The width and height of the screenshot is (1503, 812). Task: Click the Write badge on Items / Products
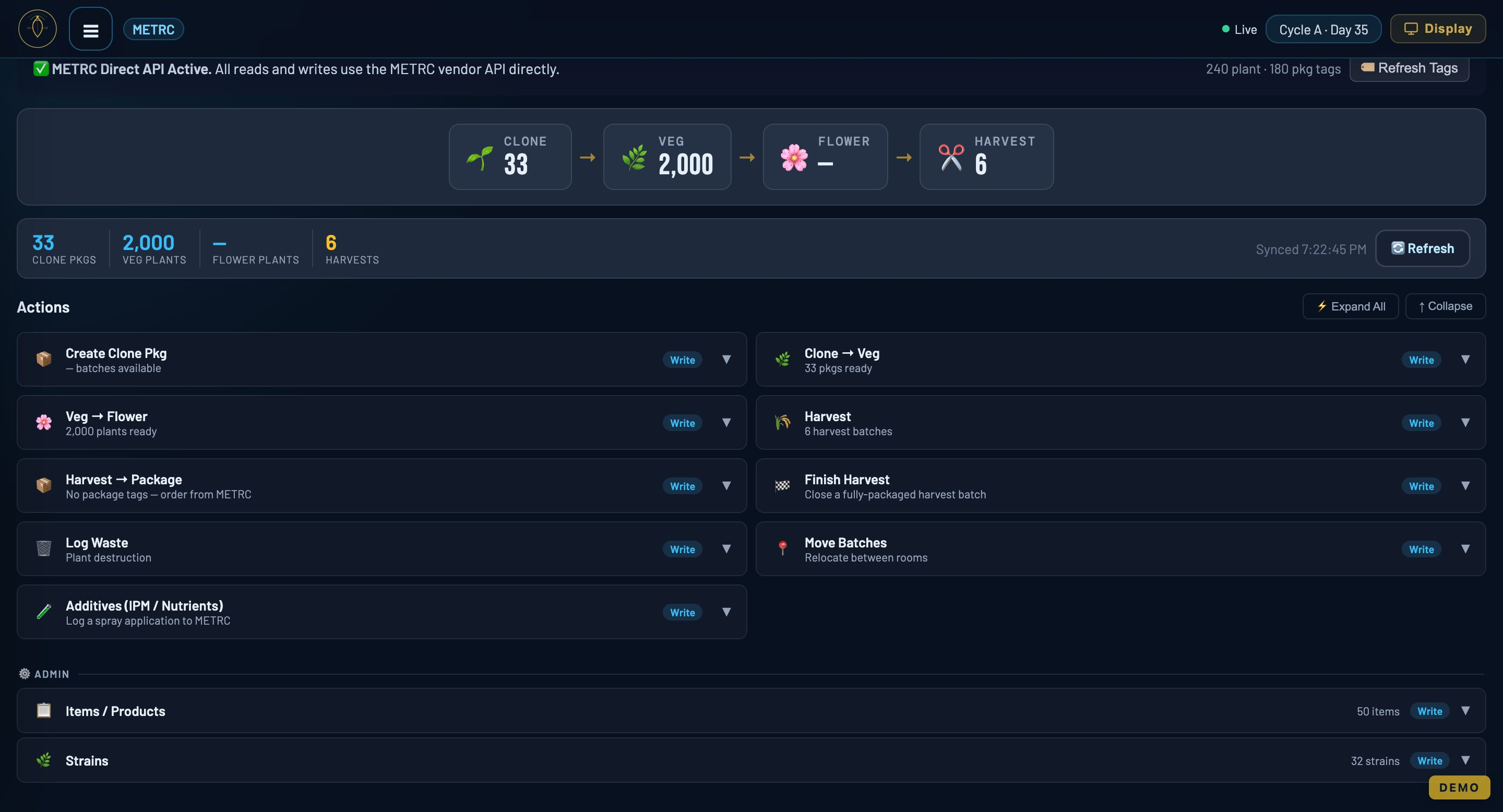[x=1429, y=711]
